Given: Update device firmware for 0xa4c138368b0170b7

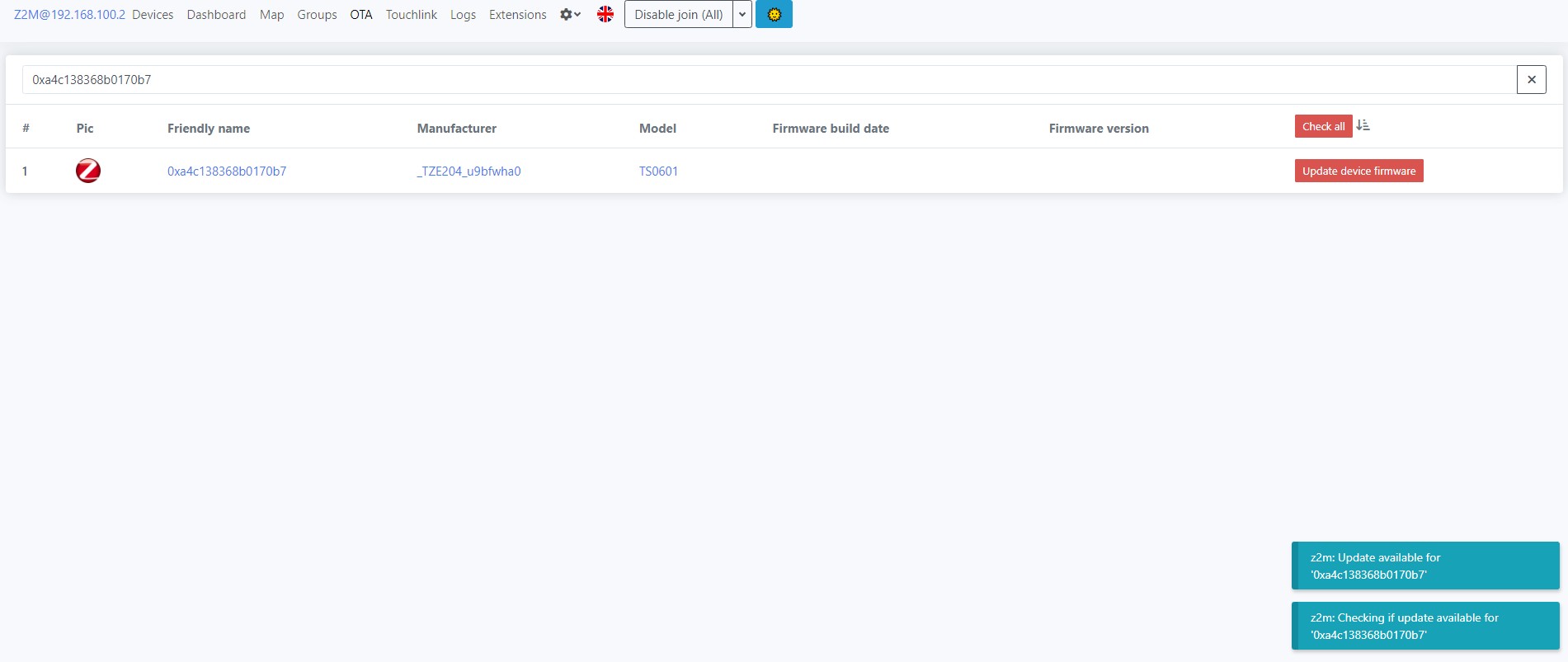Looking at the screenshot, I should (1358, 171).
